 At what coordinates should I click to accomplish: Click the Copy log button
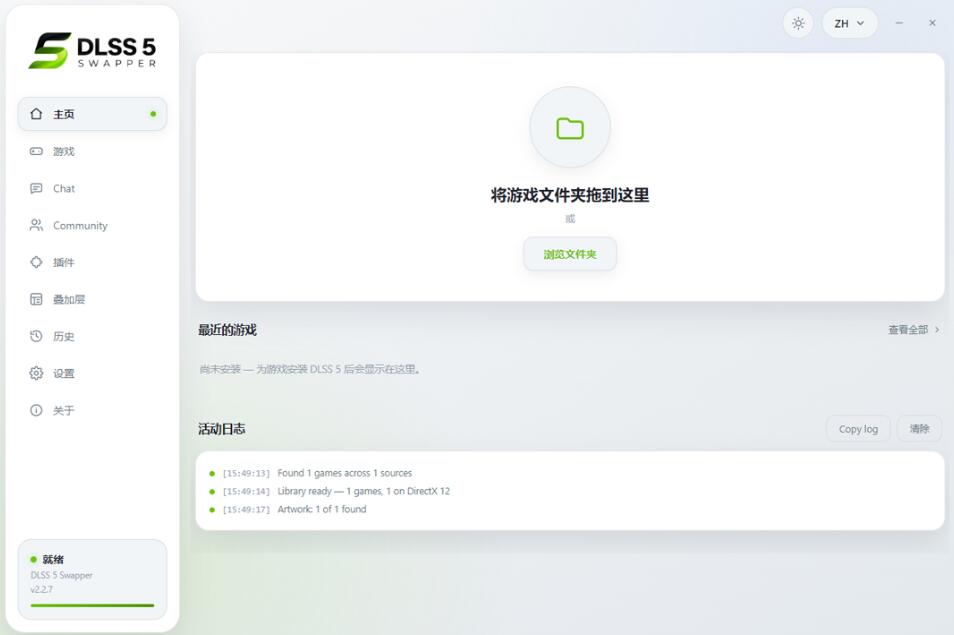pos(858,429)
